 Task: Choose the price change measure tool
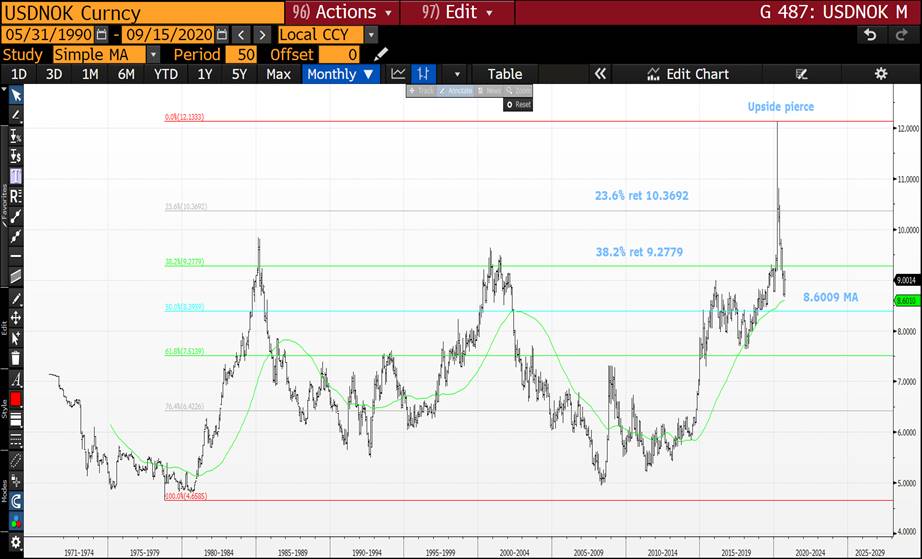16,156
